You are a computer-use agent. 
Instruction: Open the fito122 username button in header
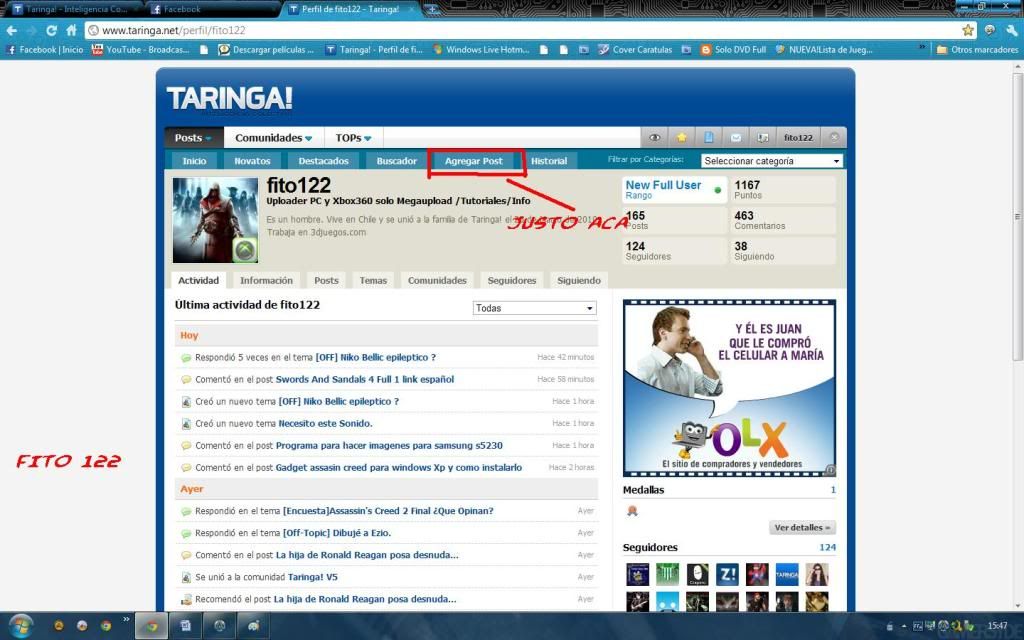click(798, 138)
